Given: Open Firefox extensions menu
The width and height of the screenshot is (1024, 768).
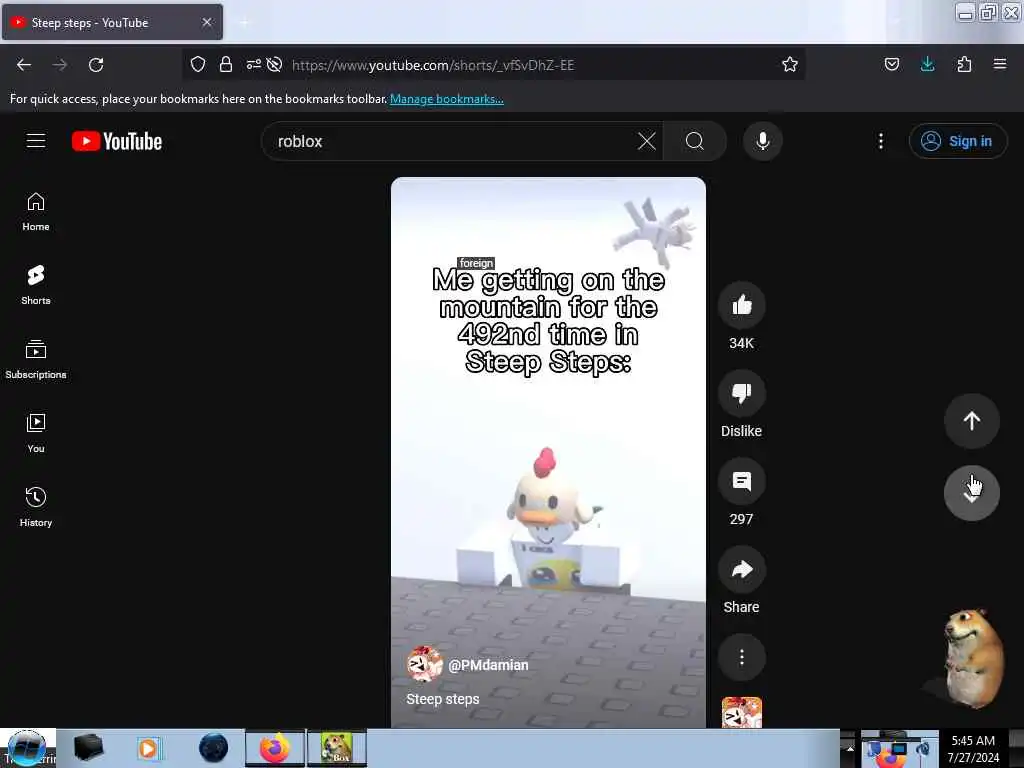Looking at the screenshot, I should pyautogui.click(x=964, y=65).
